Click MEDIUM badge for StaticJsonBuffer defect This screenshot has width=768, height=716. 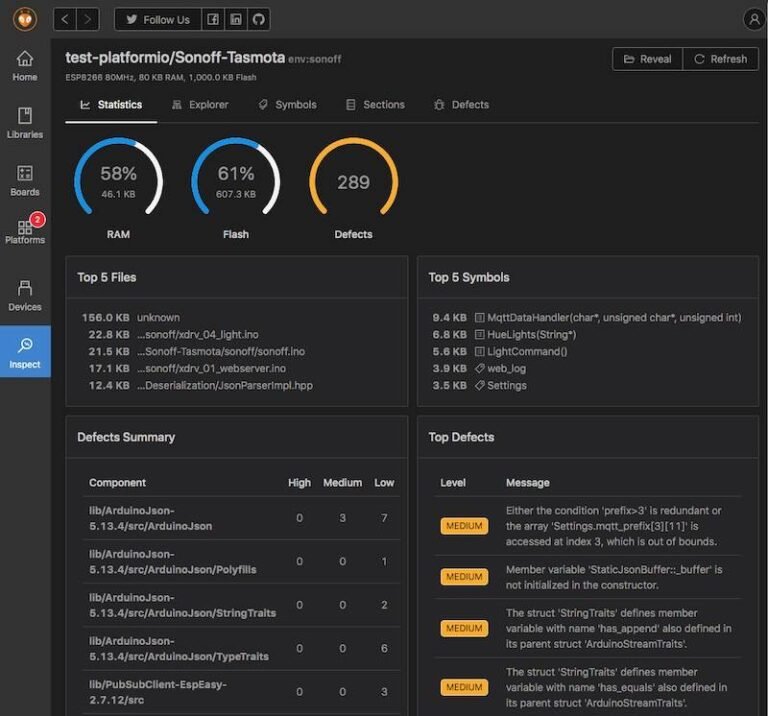point(464,577)
